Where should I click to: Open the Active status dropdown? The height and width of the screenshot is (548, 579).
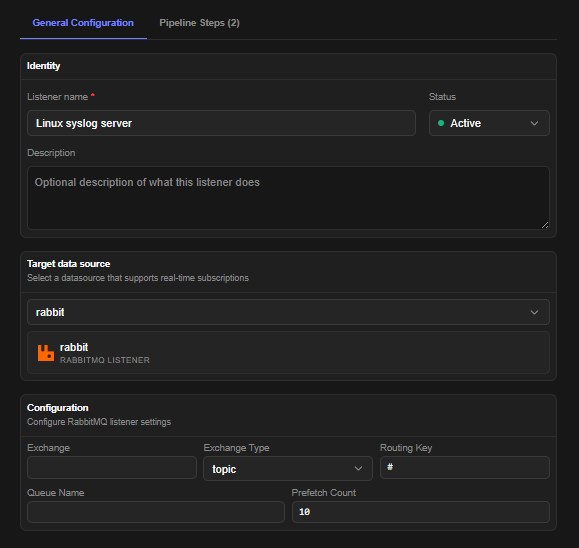click(489, 123)
